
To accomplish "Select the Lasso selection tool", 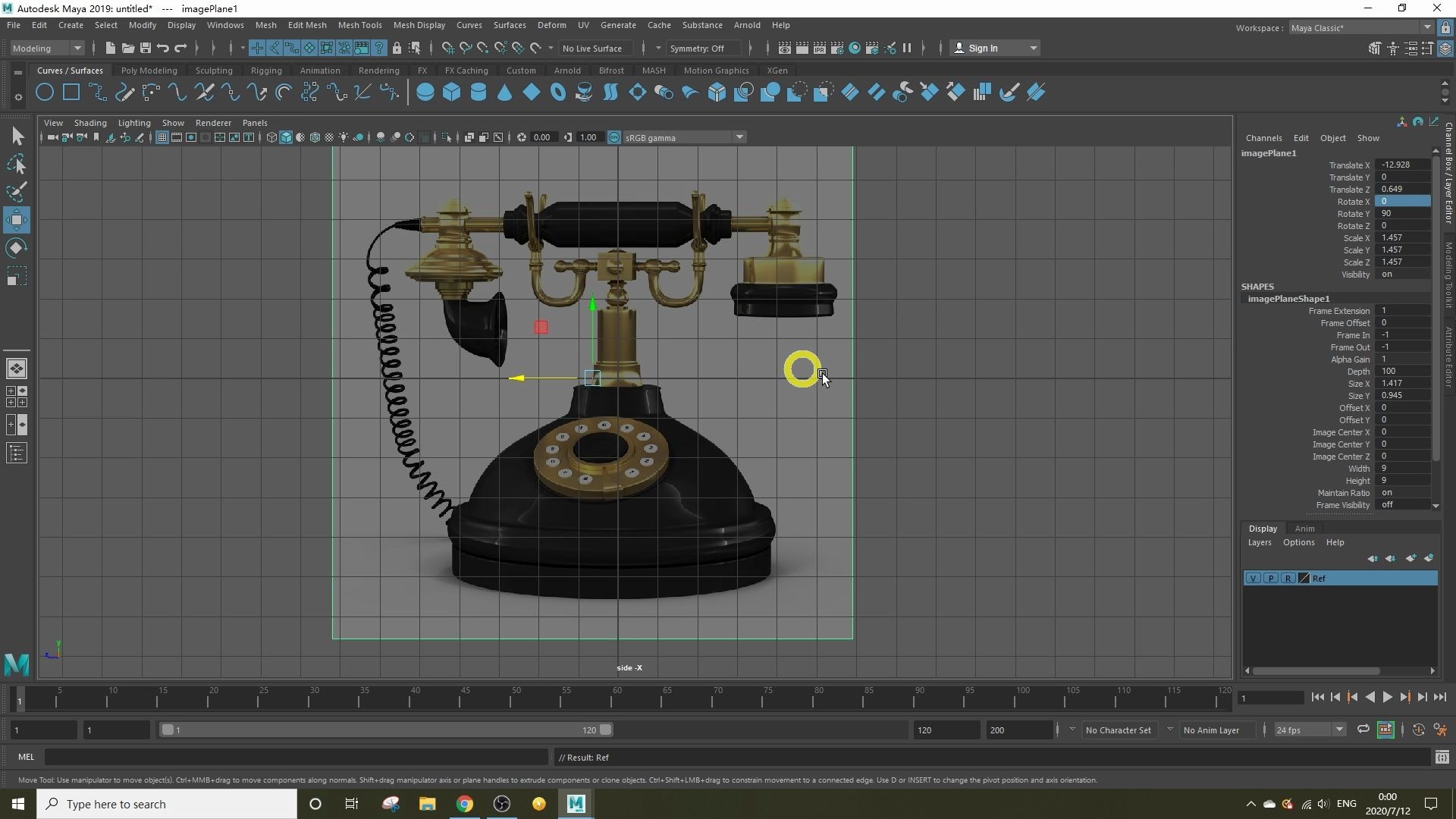I will point(17,165).
